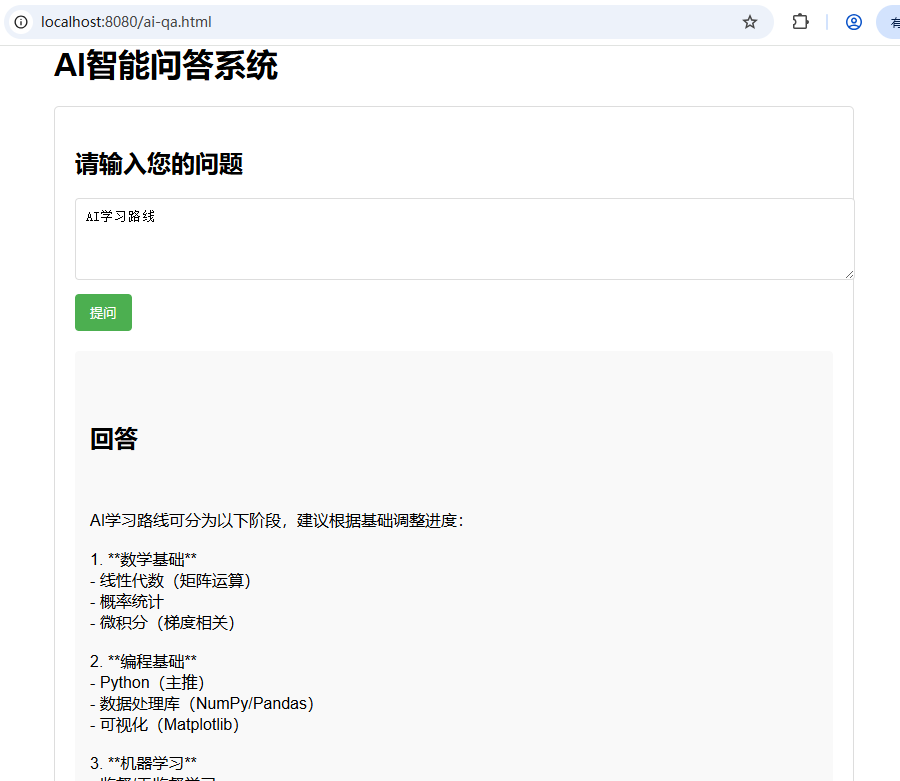Viewport: 900px width, 781px height.
Task: Focus the question textarea containing AI学习路线
Action: point(464,238)
